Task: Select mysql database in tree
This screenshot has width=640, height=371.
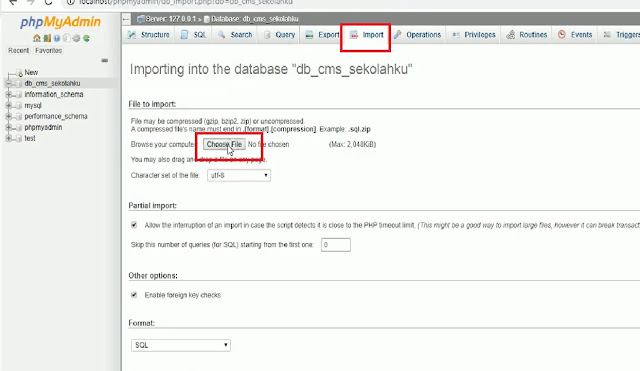Action: click(x=33, y=105)
